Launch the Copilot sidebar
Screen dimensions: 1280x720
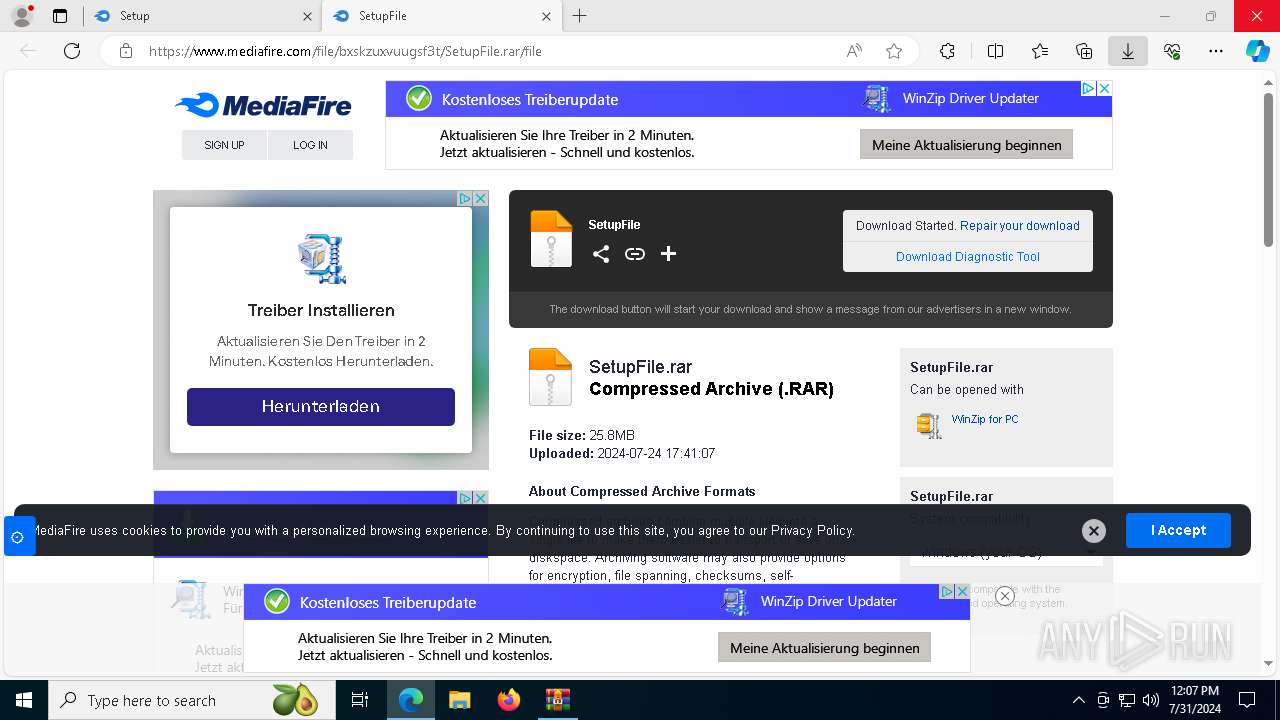1257,51
